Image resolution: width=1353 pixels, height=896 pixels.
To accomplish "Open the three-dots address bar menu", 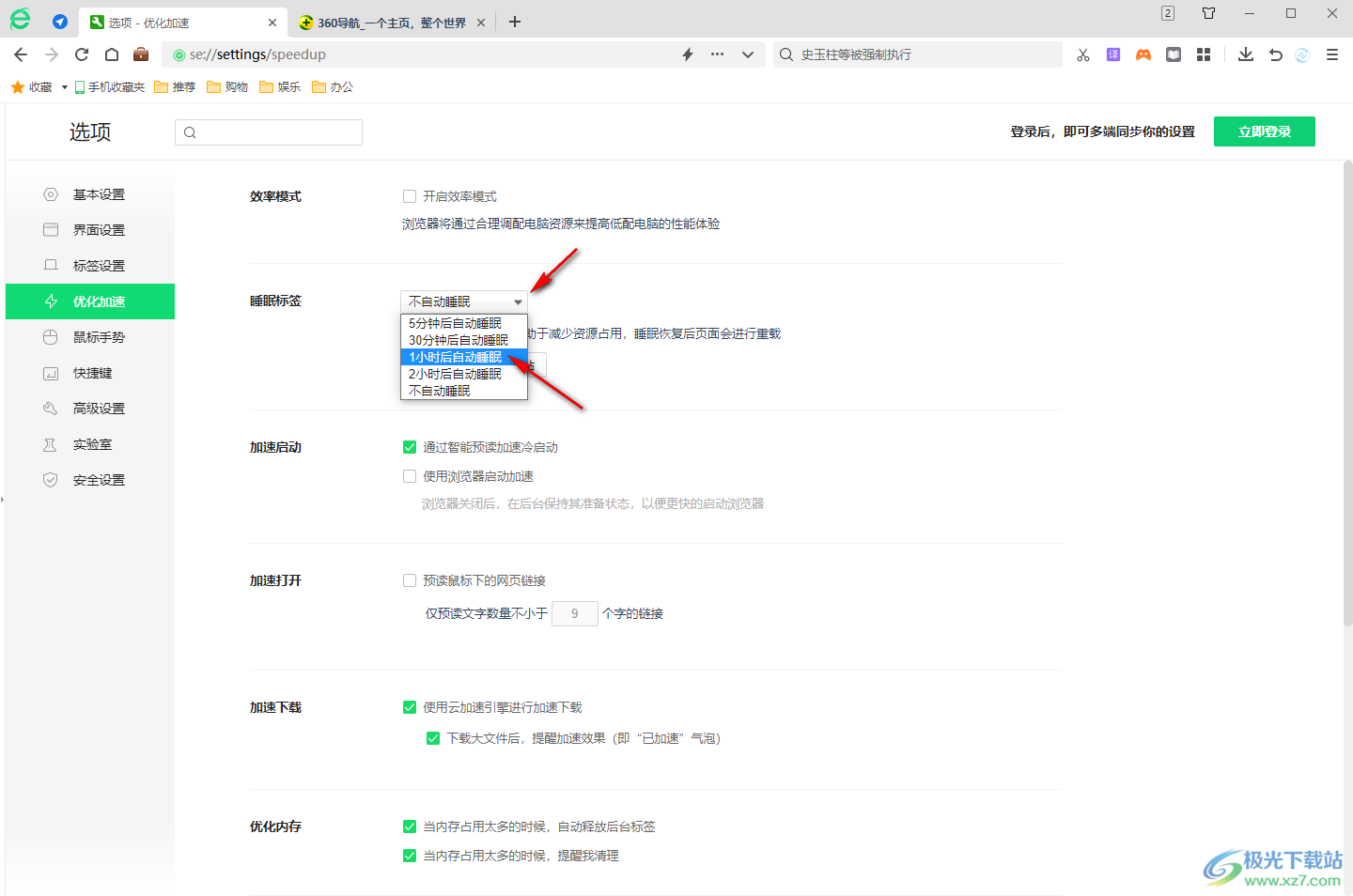I will (x=718, y=54).
